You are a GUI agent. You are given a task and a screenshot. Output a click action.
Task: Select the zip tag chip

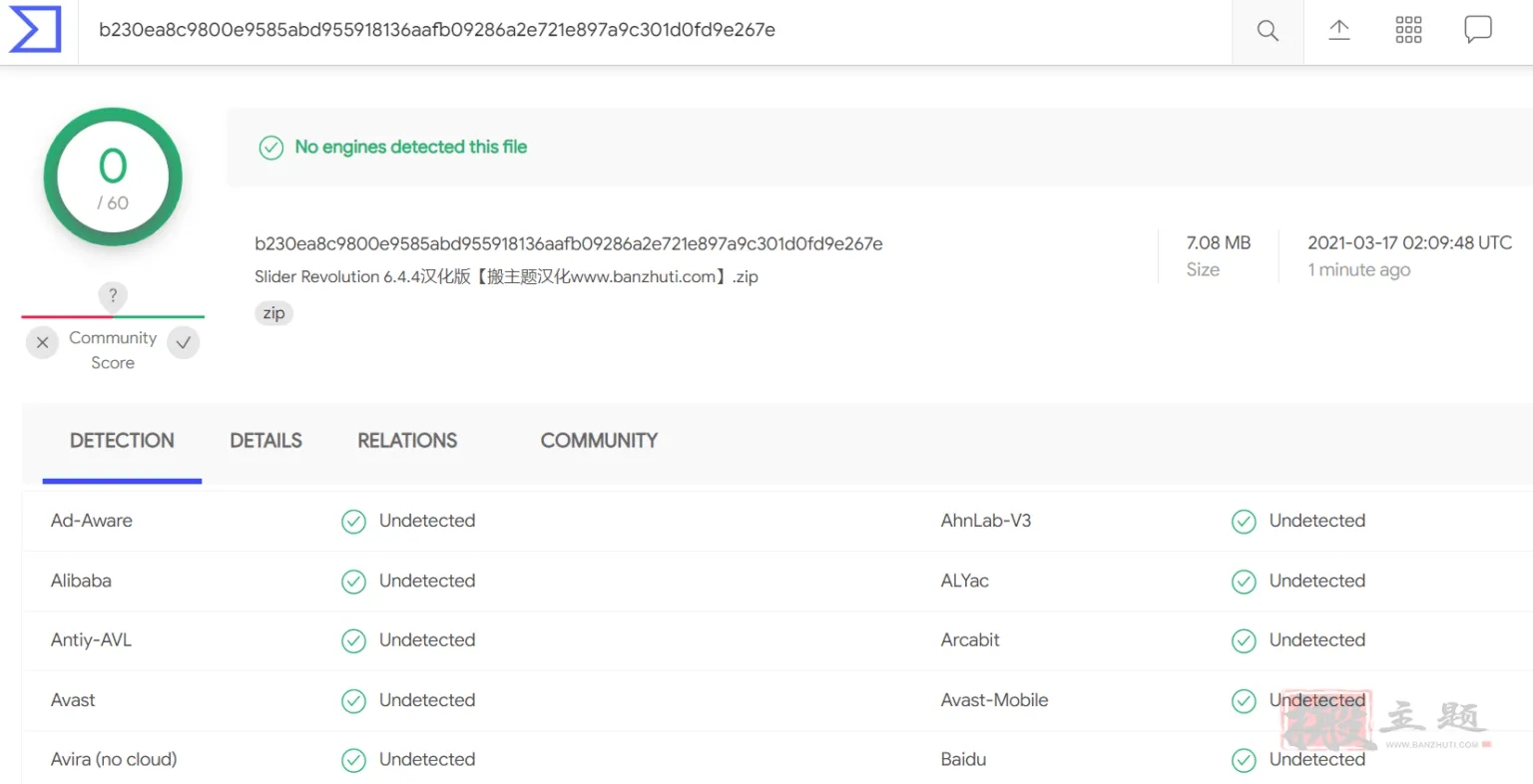point(273,313)
